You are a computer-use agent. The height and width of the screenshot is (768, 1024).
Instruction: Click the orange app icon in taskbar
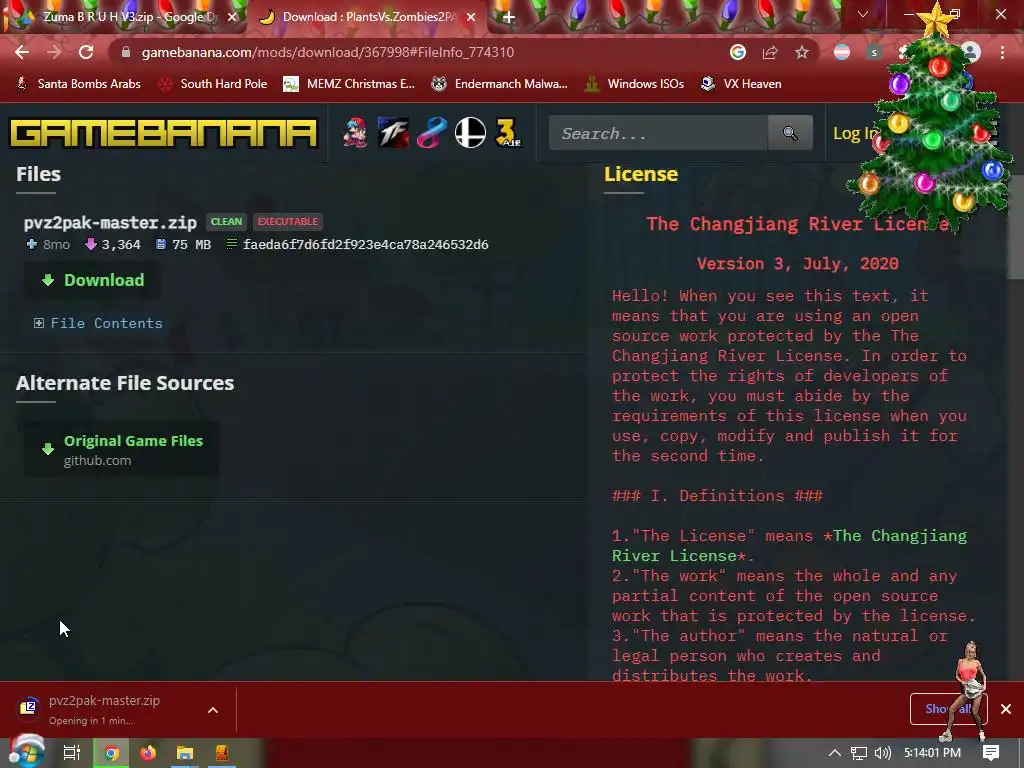click(221, 753)
